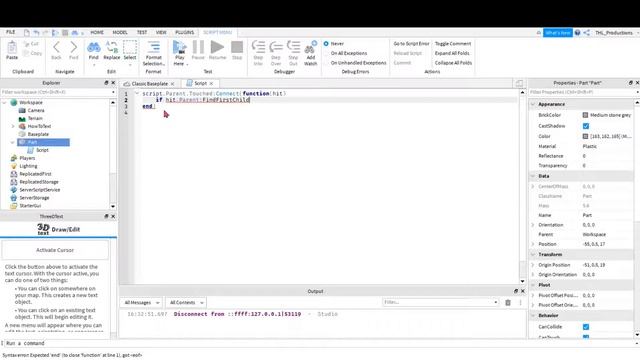Open the All Contexts dropdown

[186, 302]
